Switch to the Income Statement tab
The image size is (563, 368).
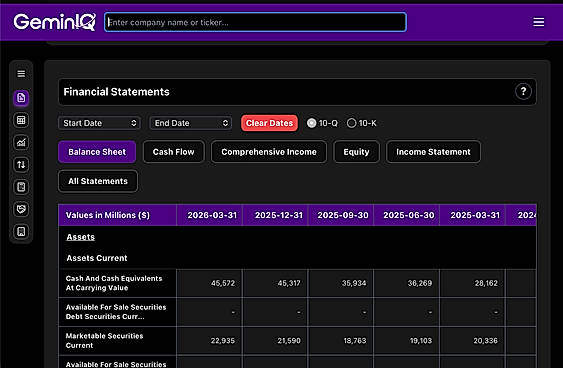tap(433, 152)
